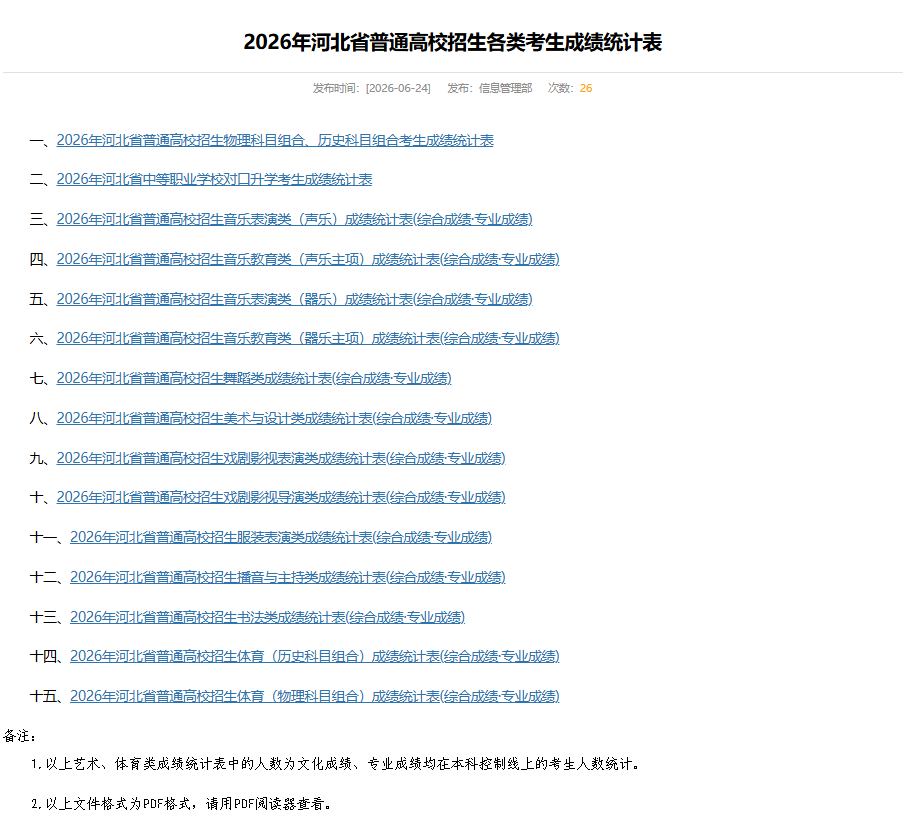Click note 2 about PDF格式
Screen dimensions: 918x828
[x=181, y=804]
